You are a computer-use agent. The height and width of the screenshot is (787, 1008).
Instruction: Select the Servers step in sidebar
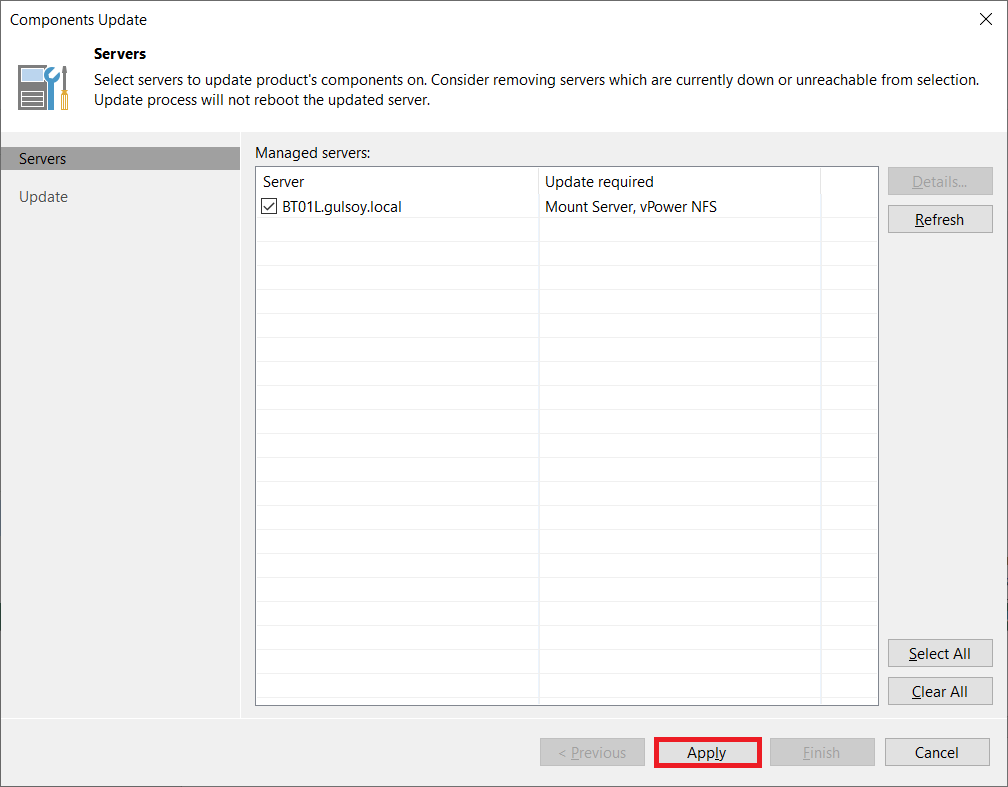point(120,159)
